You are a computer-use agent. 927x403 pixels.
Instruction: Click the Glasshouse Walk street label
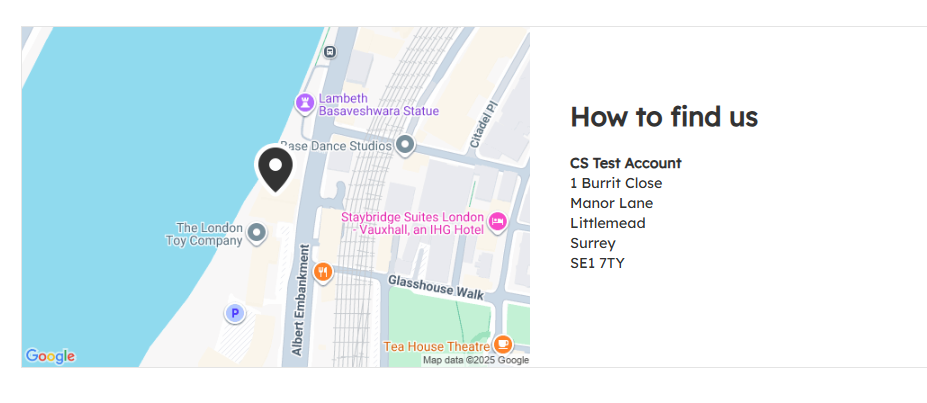coord(436,287)
